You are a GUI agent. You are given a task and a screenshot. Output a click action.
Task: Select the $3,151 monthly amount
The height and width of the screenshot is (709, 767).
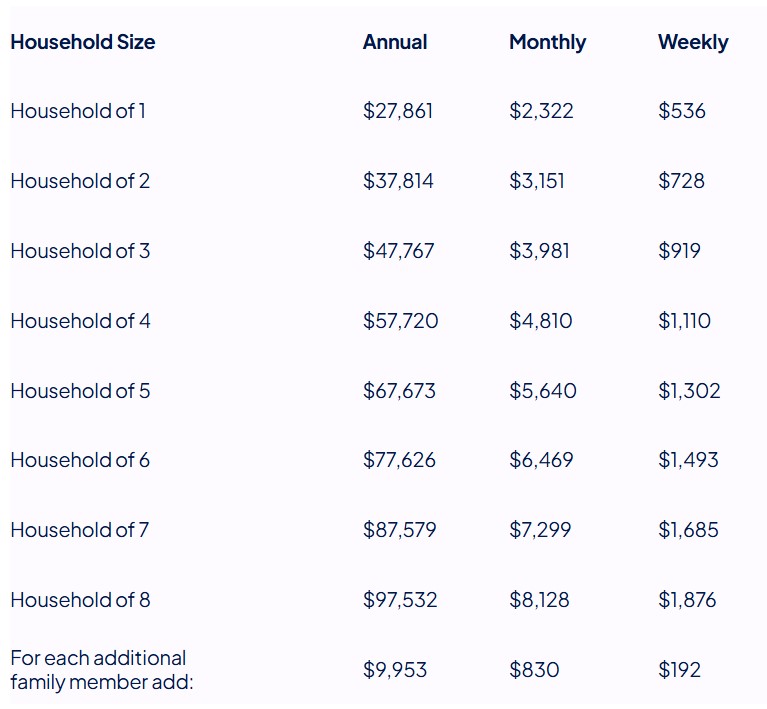tap(537, 181)
